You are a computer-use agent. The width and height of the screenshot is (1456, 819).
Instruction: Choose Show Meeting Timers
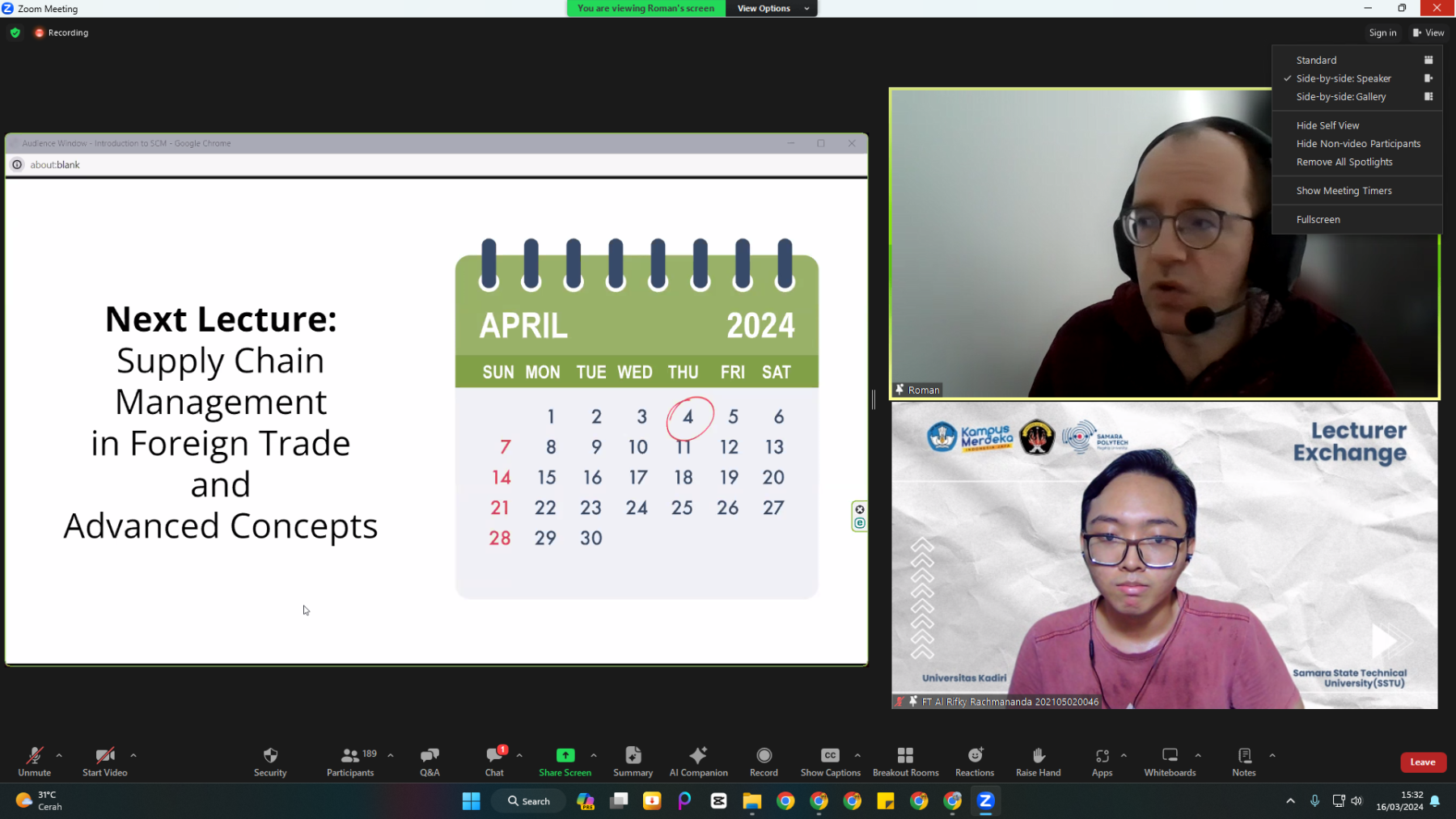click(1357, 191)
